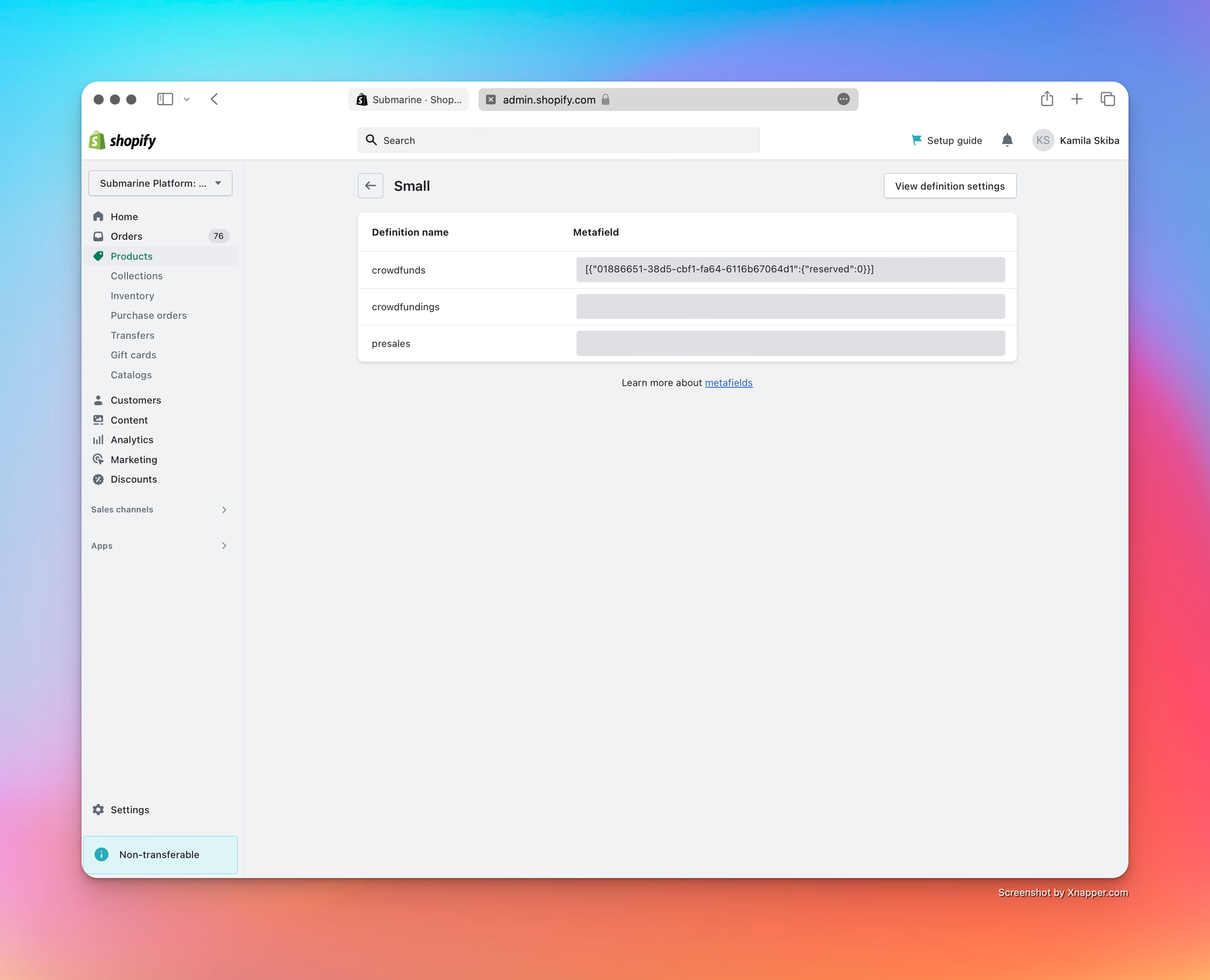Expand the Sales channels section

tap(223, 509)
